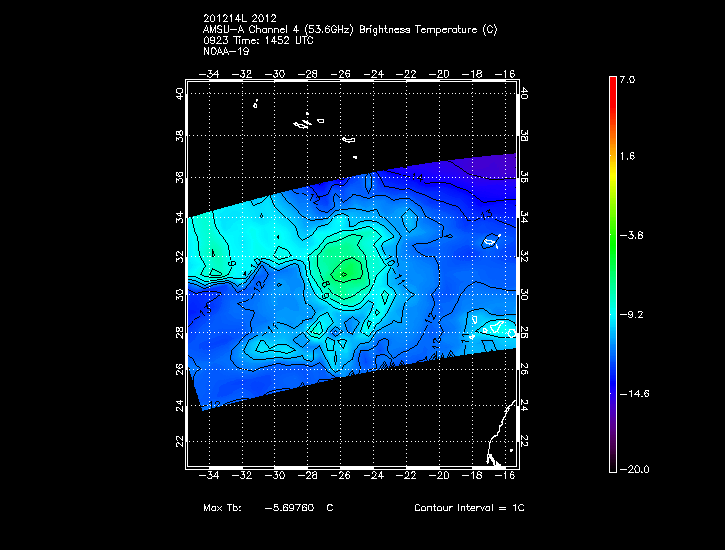Click the NOAA-19 satellite label
This screenshot has width=725, height=550.
point(224,49)
